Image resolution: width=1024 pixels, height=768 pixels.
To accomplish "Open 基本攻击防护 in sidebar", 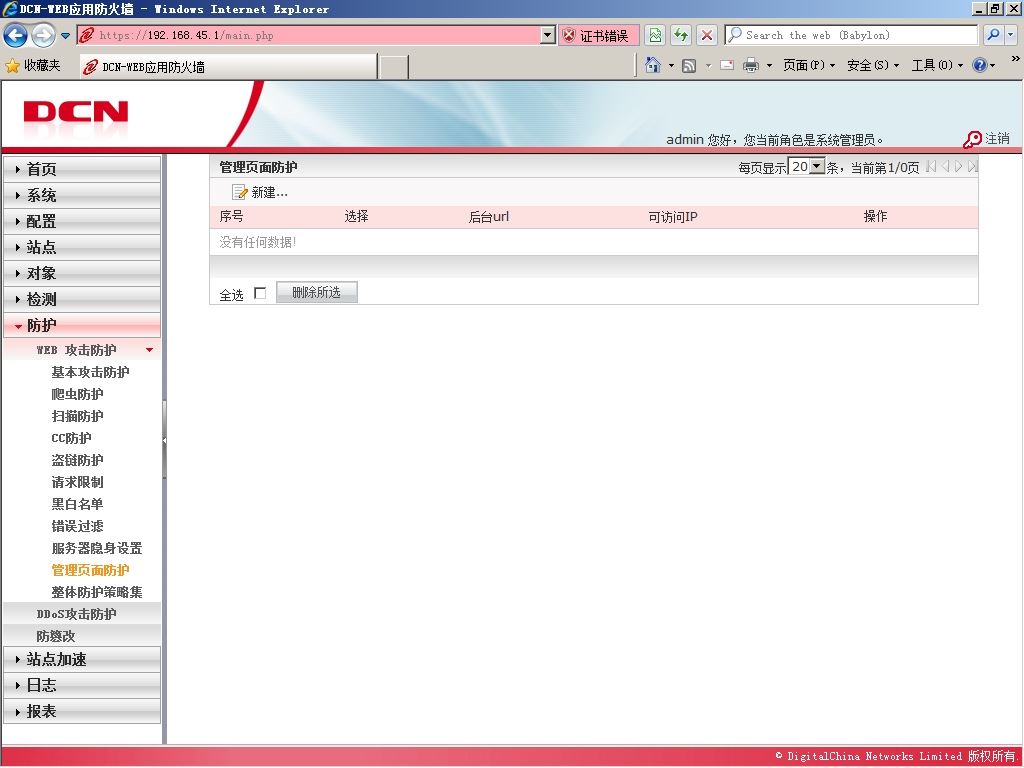I will click(x=90, y=372).
